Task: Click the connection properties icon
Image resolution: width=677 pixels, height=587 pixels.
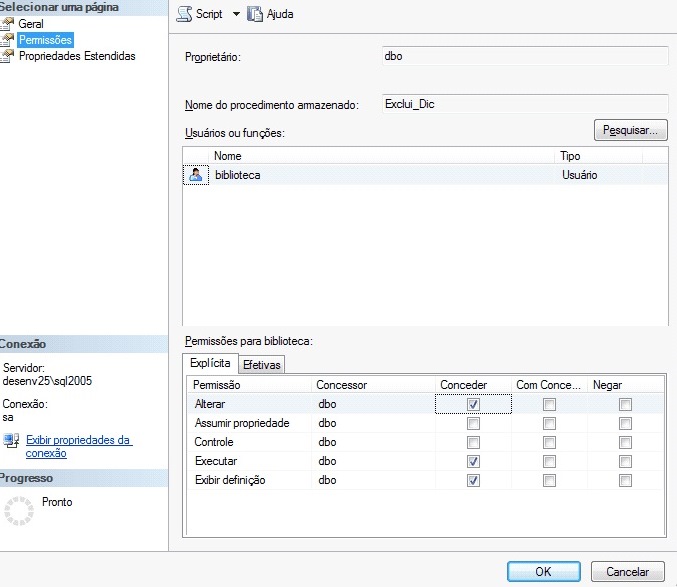Action: [x=11, y=441]
